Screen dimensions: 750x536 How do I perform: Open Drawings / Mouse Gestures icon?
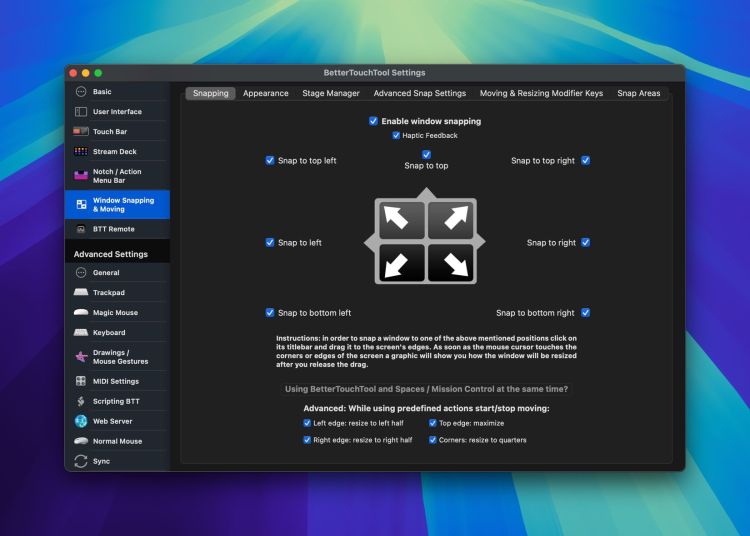(81, 357)
